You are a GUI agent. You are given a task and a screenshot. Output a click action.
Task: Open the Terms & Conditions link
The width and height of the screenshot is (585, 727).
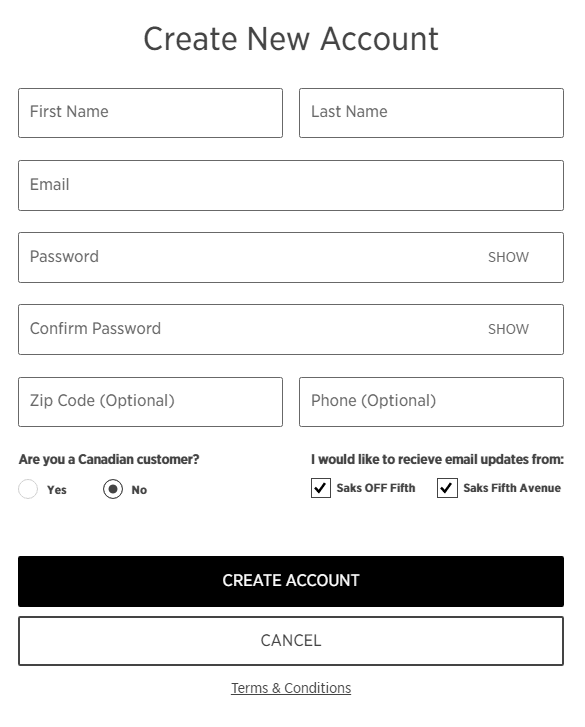pos(291,688)
